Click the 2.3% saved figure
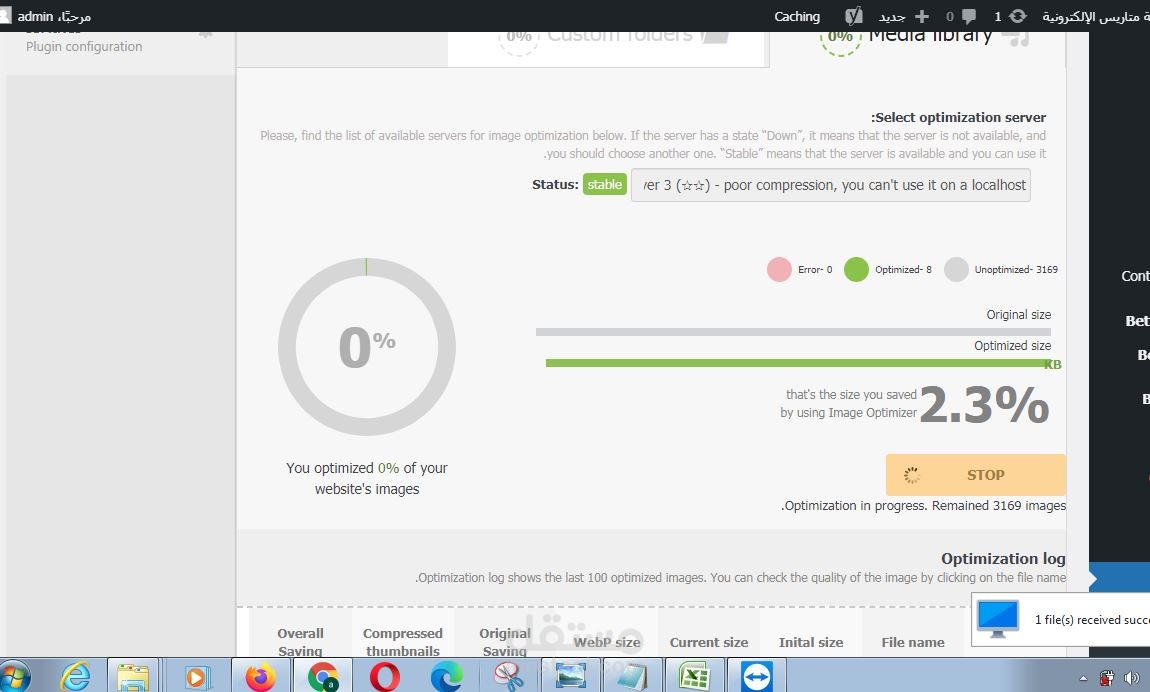1150x692 pixels. point(985,405)
